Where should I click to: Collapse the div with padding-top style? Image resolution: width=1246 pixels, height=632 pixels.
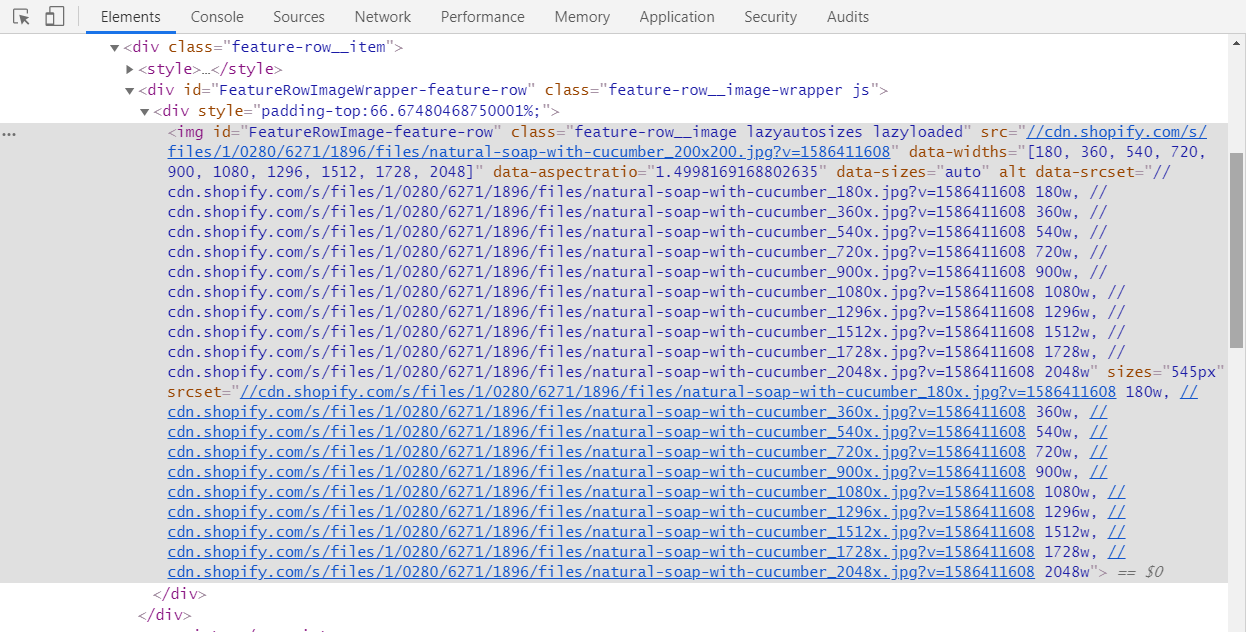click(x=146, y=111)
